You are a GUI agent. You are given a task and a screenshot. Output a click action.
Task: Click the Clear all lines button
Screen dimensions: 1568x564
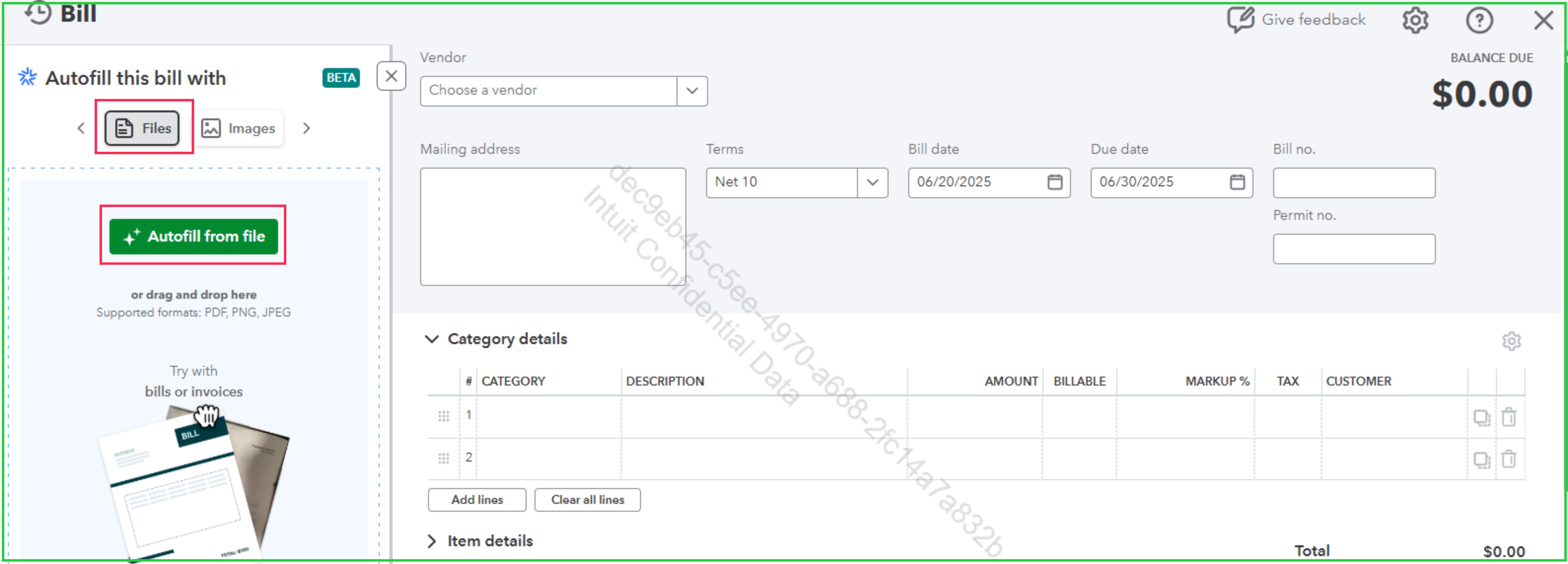point(587,499)
